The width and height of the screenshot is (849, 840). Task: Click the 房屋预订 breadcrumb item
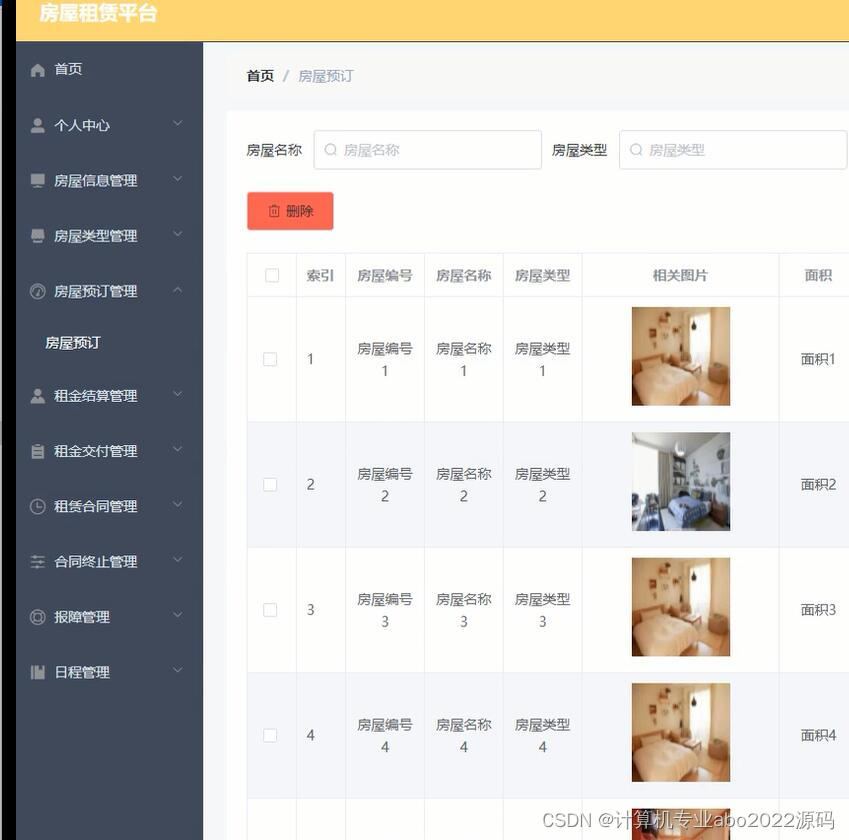tap(326, 76)
